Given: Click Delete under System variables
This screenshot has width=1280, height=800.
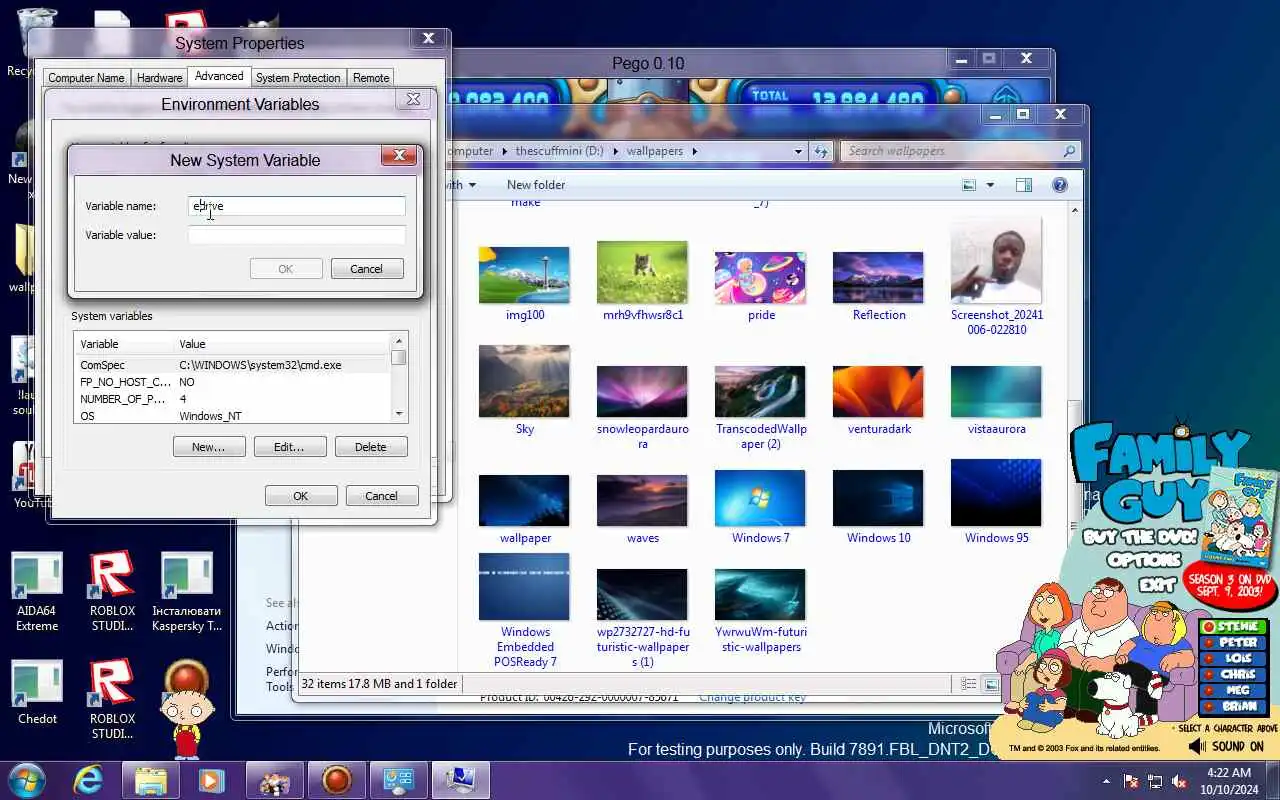Looking at the screenshot, I should point(370,447).
